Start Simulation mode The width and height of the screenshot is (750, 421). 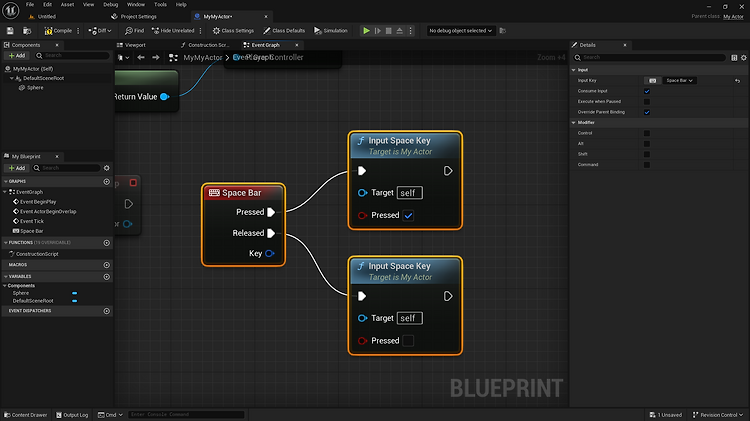tap(331, 31)
